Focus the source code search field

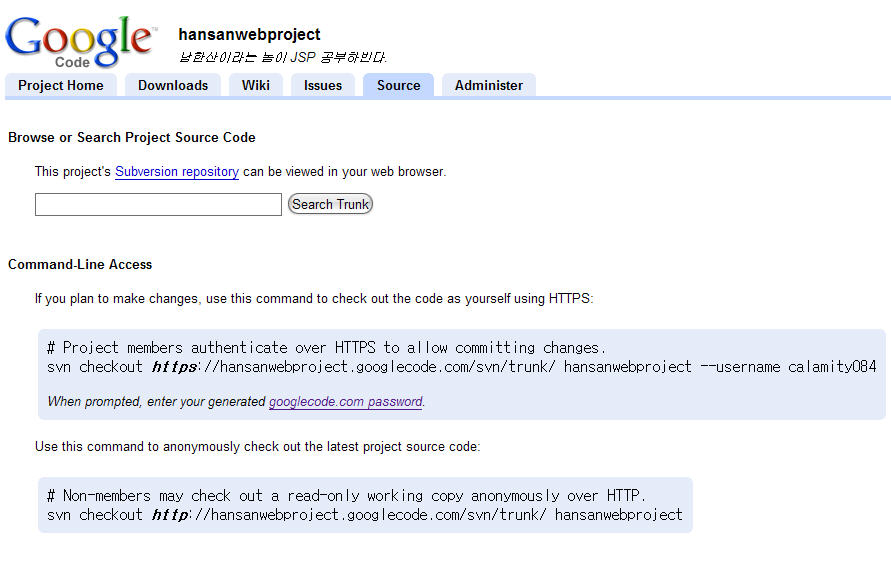click(x=158, y=205)
